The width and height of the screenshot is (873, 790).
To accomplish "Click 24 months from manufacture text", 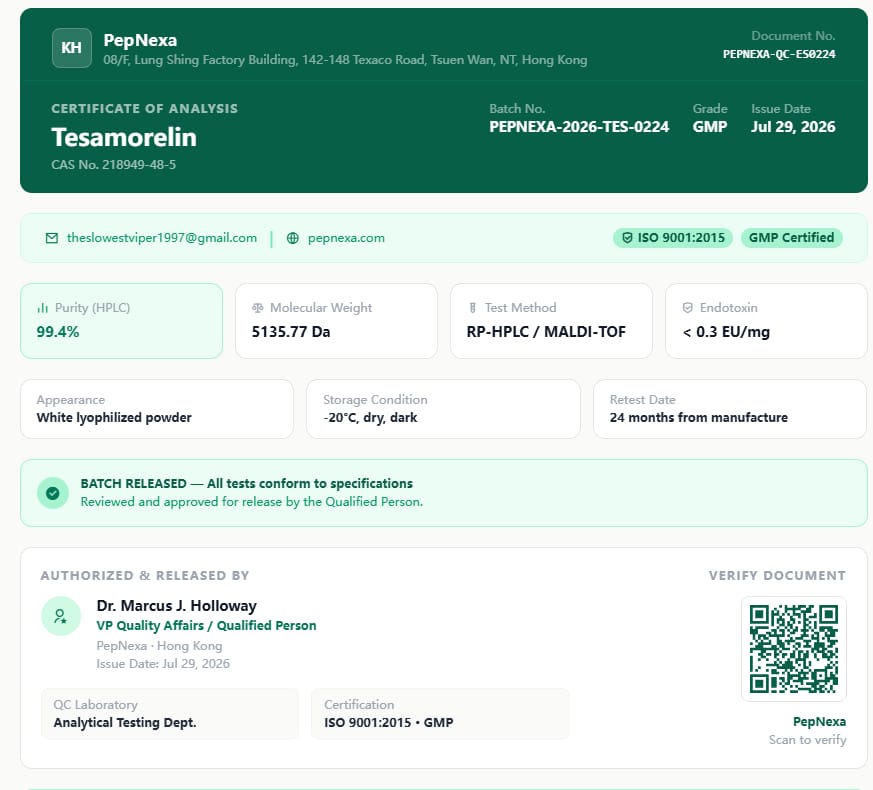I will click(x=699, y=418).
